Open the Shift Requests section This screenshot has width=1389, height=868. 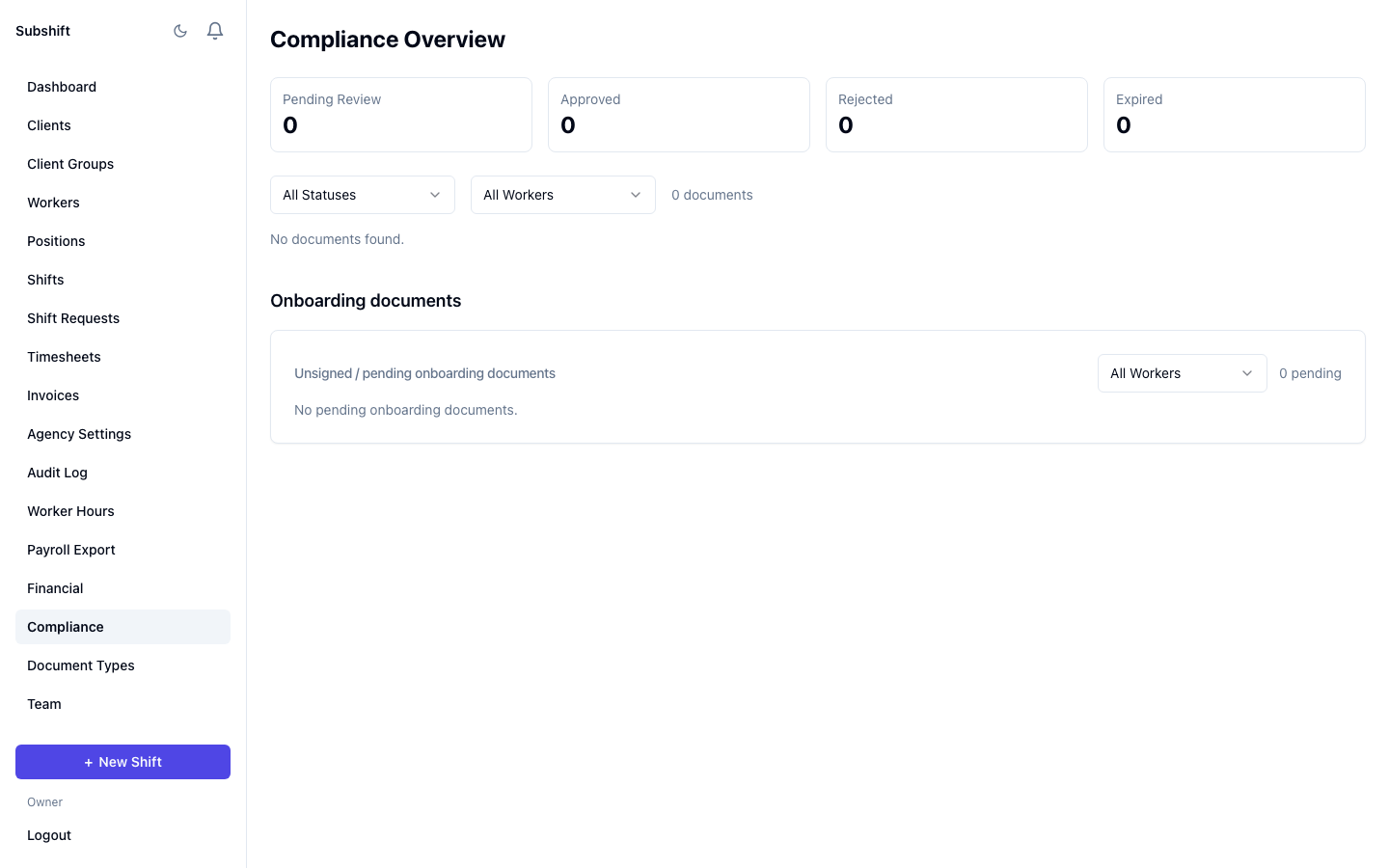pyautogui.click(x=73, y=318)
